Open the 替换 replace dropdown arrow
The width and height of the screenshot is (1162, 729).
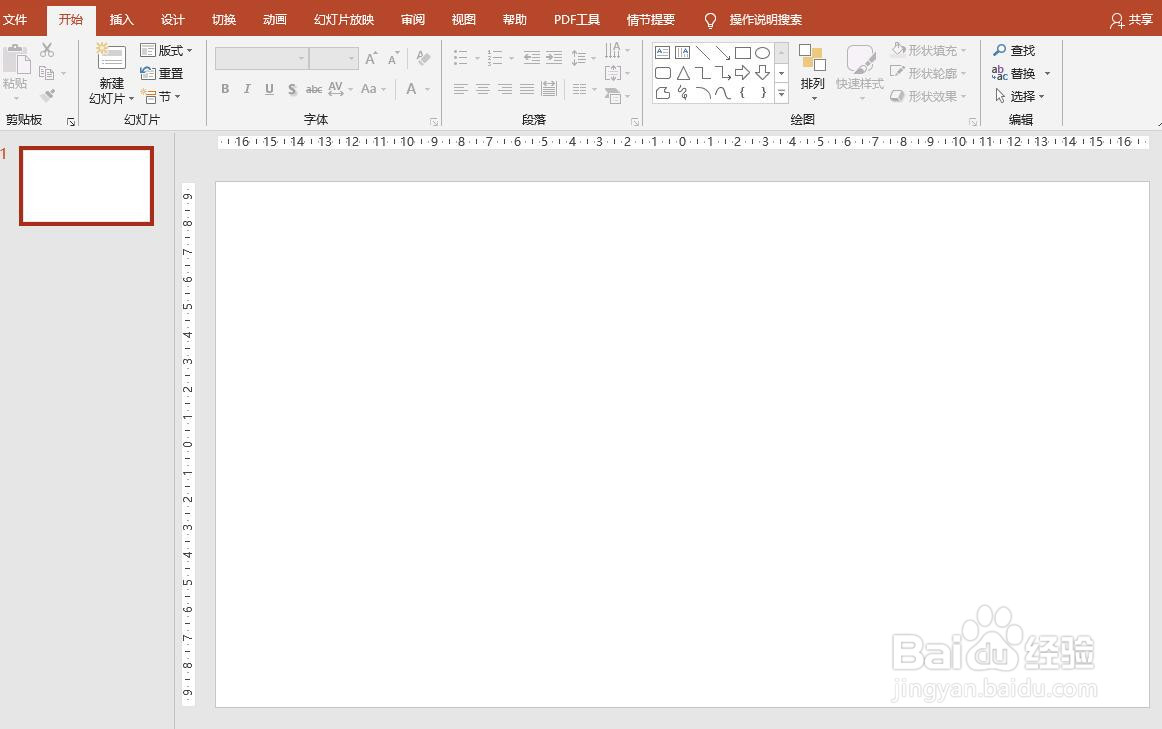1047,73
